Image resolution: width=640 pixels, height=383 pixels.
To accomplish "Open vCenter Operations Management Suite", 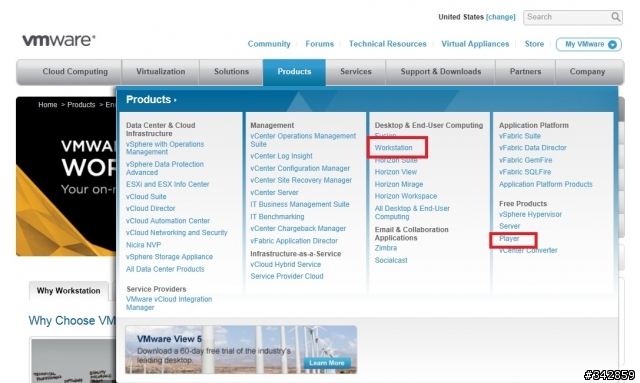I will pyautogui.click(x=303, y=140).
